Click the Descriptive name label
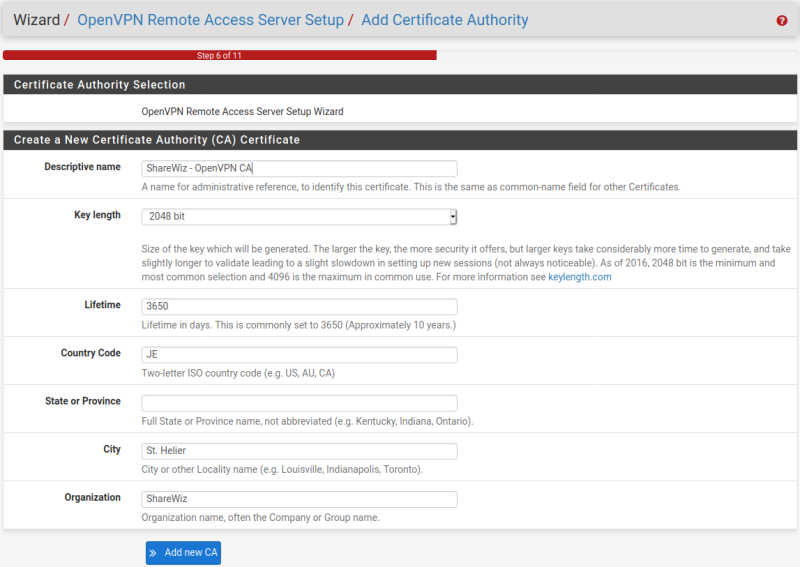The width and height of the screenshot is (800, 567). [83, 167]
